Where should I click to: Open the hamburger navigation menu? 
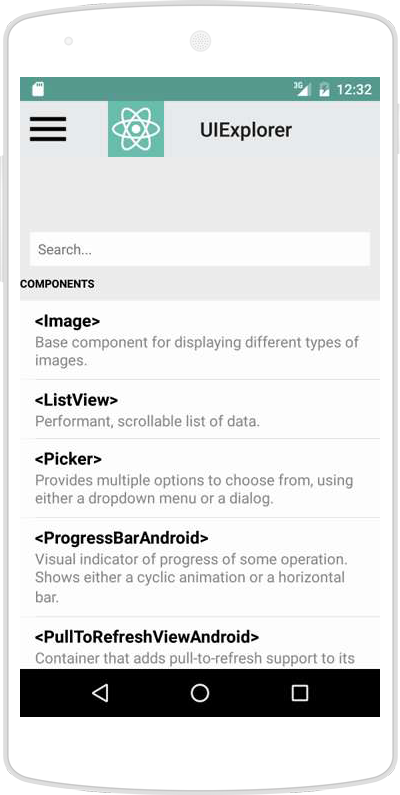pyautogui.click(x=48, y=129)
